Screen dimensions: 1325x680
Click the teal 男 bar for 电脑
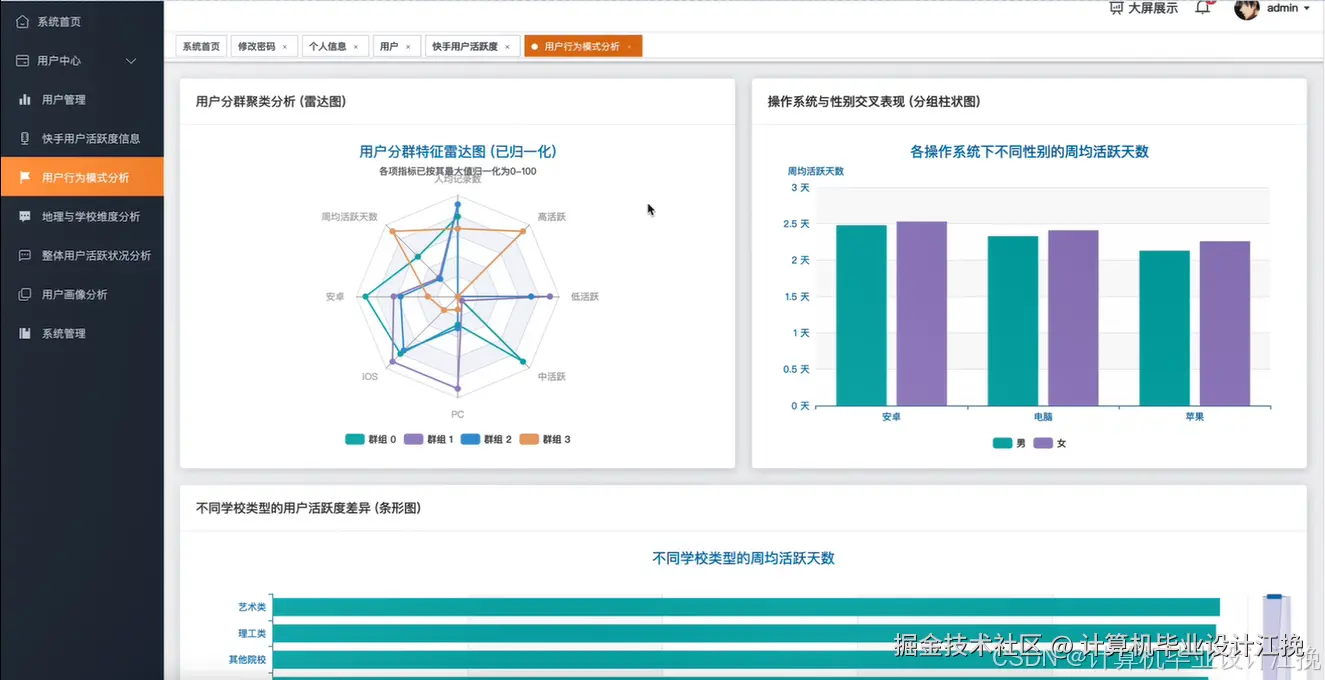[x=1013, y=321]
